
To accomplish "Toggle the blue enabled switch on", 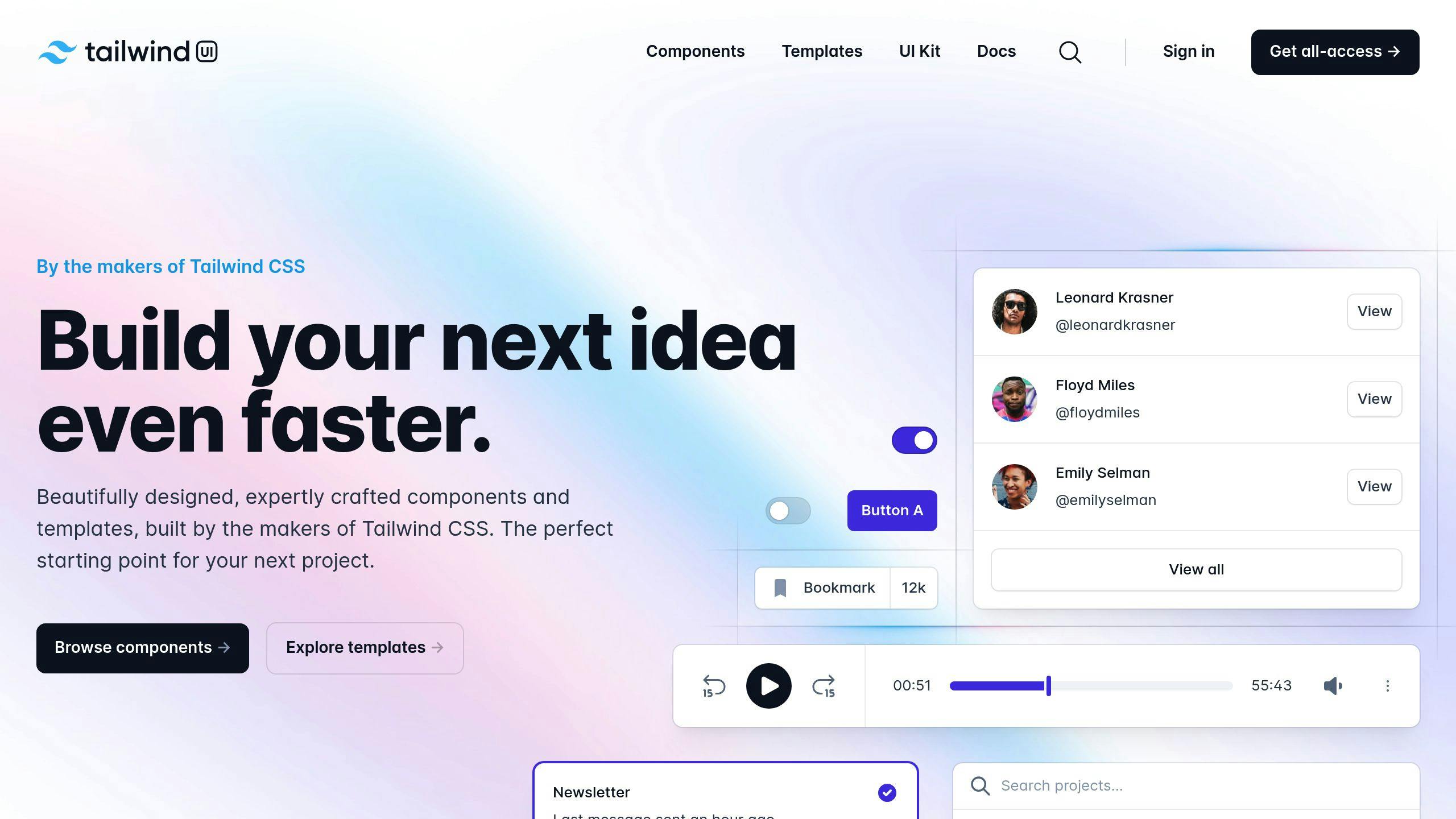I will (x=914, y=440).
